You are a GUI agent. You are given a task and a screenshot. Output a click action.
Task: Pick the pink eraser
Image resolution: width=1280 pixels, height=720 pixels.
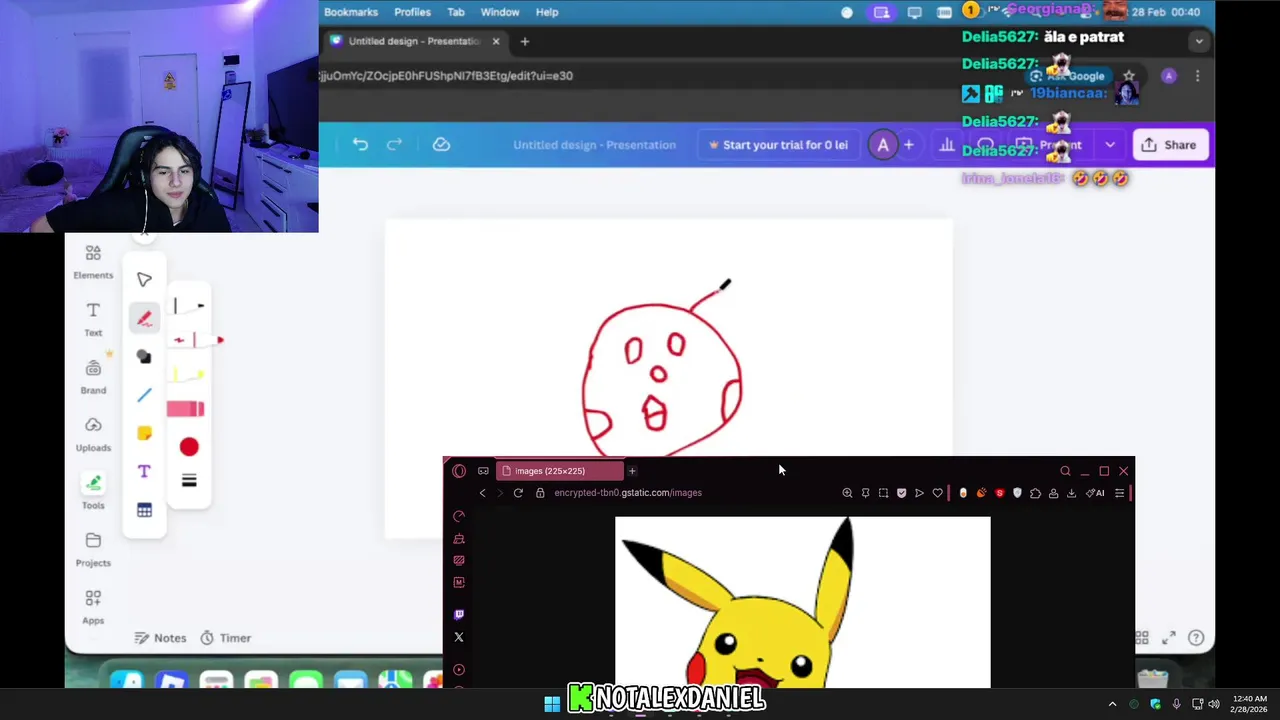(x=186, y=408)
